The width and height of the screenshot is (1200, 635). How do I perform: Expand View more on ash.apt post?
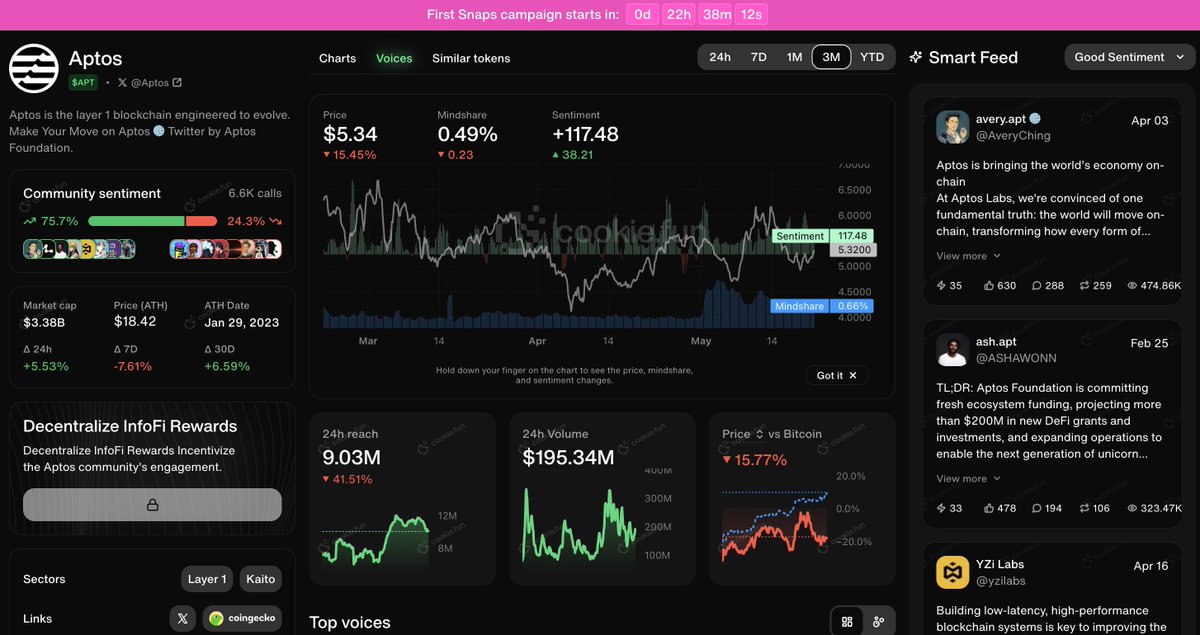click(968, 479)
